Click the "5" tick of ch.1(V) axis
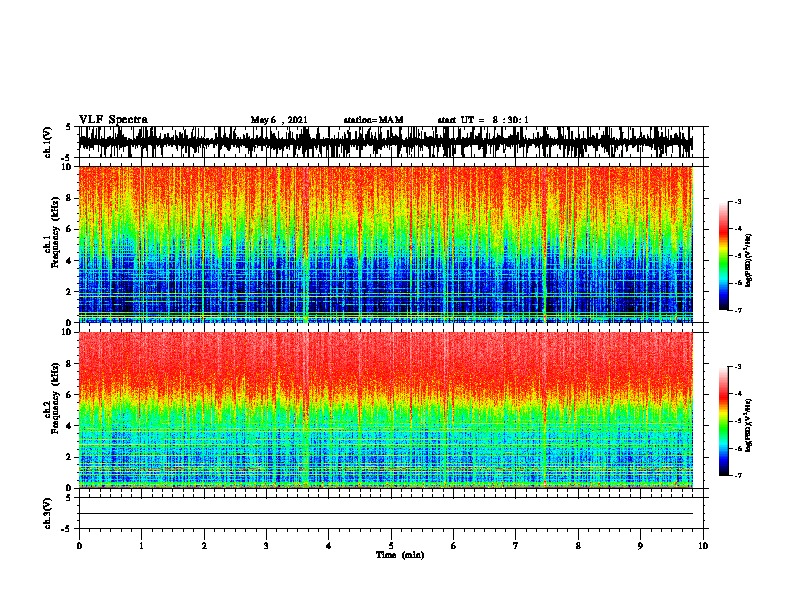Viewport: 792px width, 612px height. tap(68, 127)
